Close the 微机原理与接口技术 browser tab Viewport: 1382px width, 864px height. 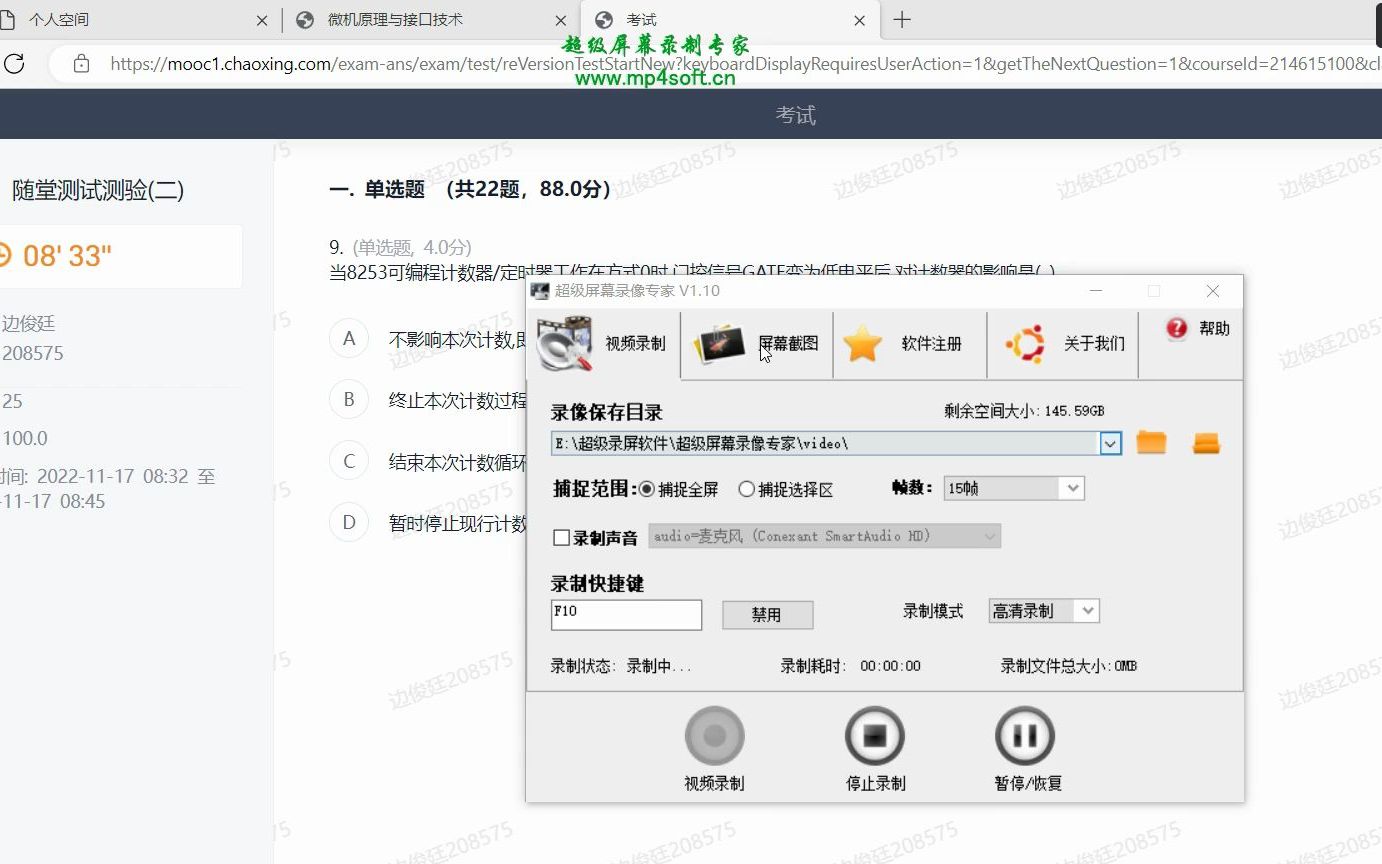point(561,20)
